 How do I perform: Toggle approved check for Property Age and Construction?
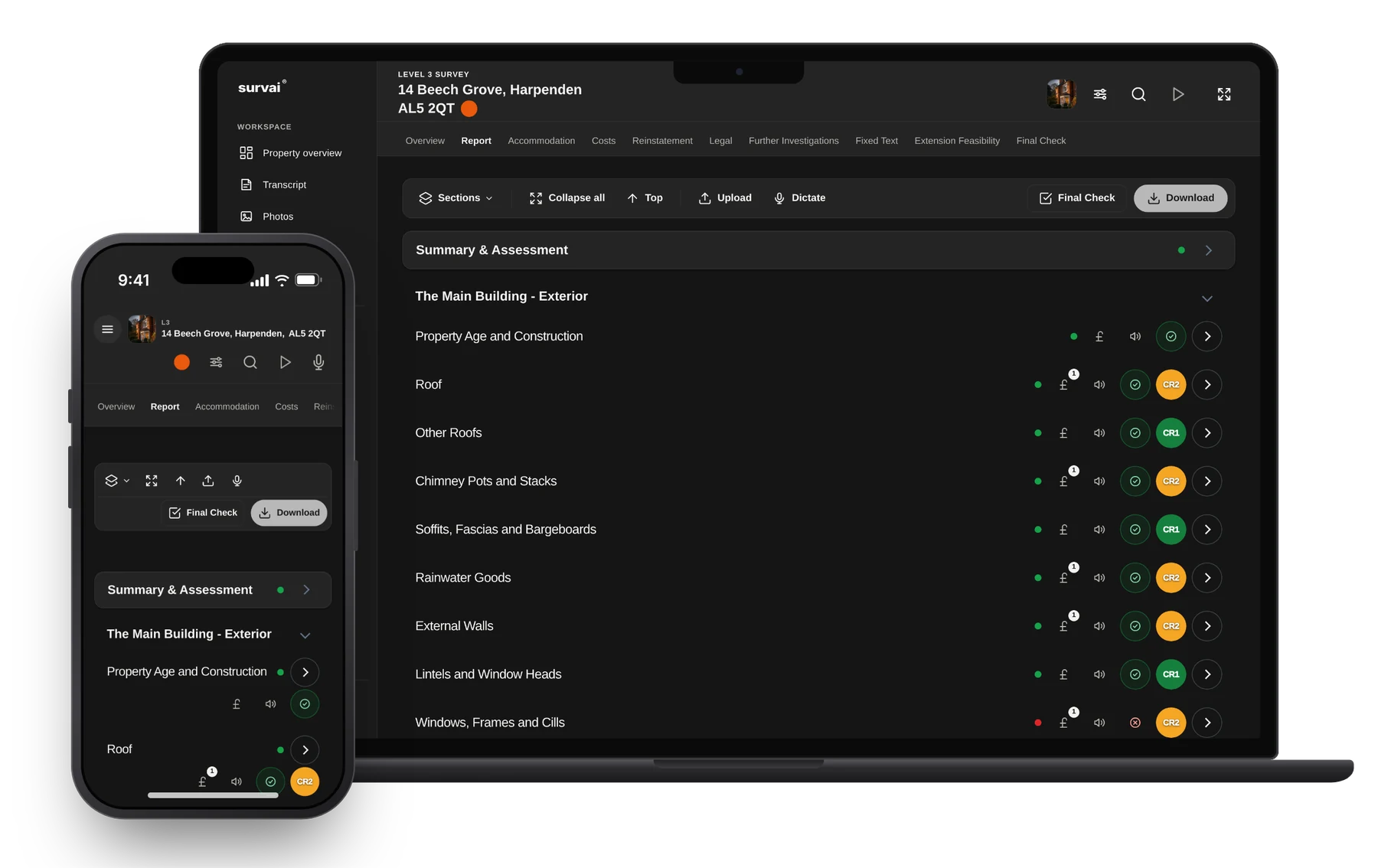(x=1171, y=337)
